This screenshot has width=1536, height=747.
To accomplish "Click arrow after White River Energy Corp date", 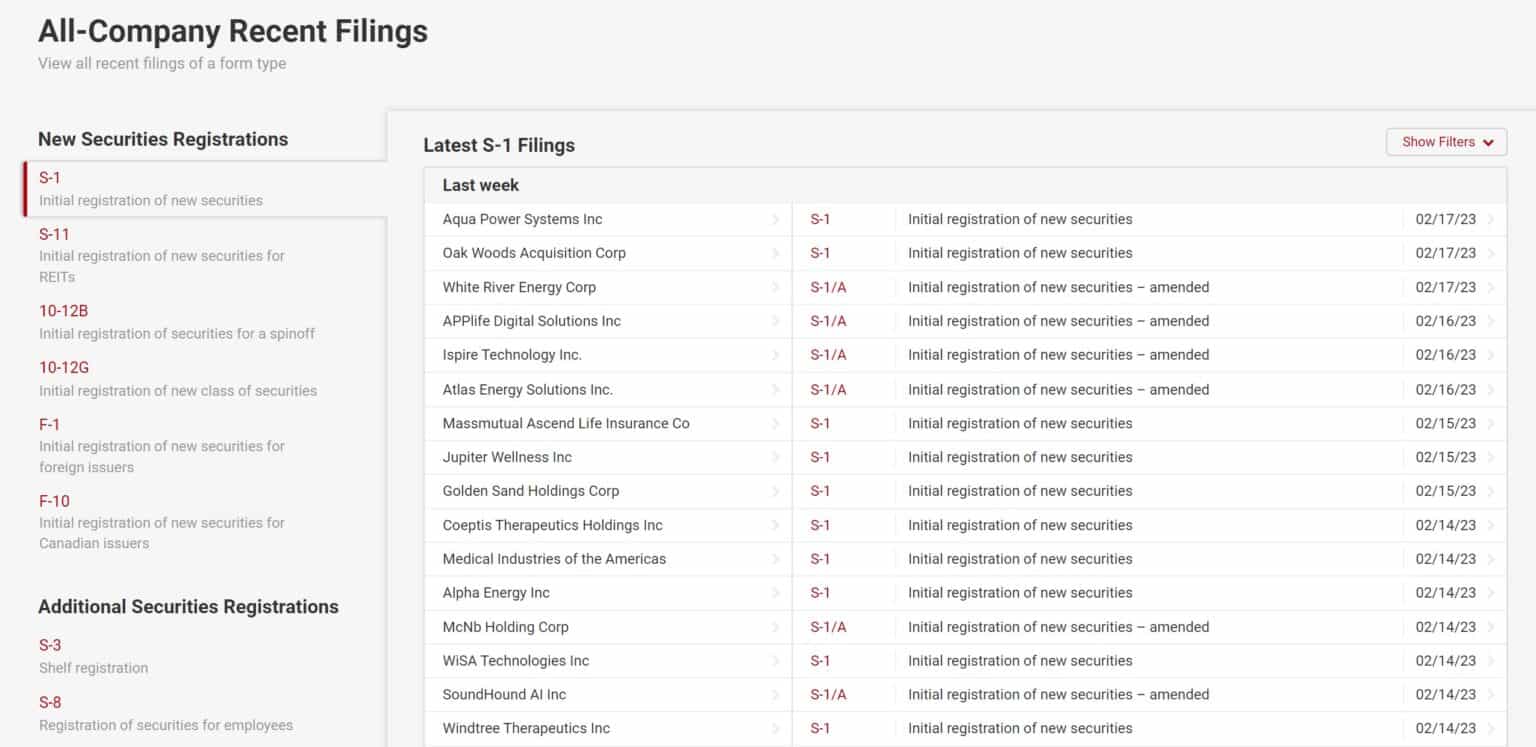I will 1491,288.
